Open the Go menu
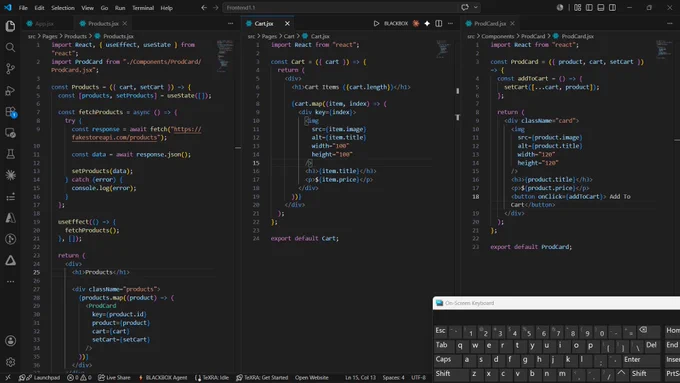This screenshot has width=680, height=383. coord(104,8)
